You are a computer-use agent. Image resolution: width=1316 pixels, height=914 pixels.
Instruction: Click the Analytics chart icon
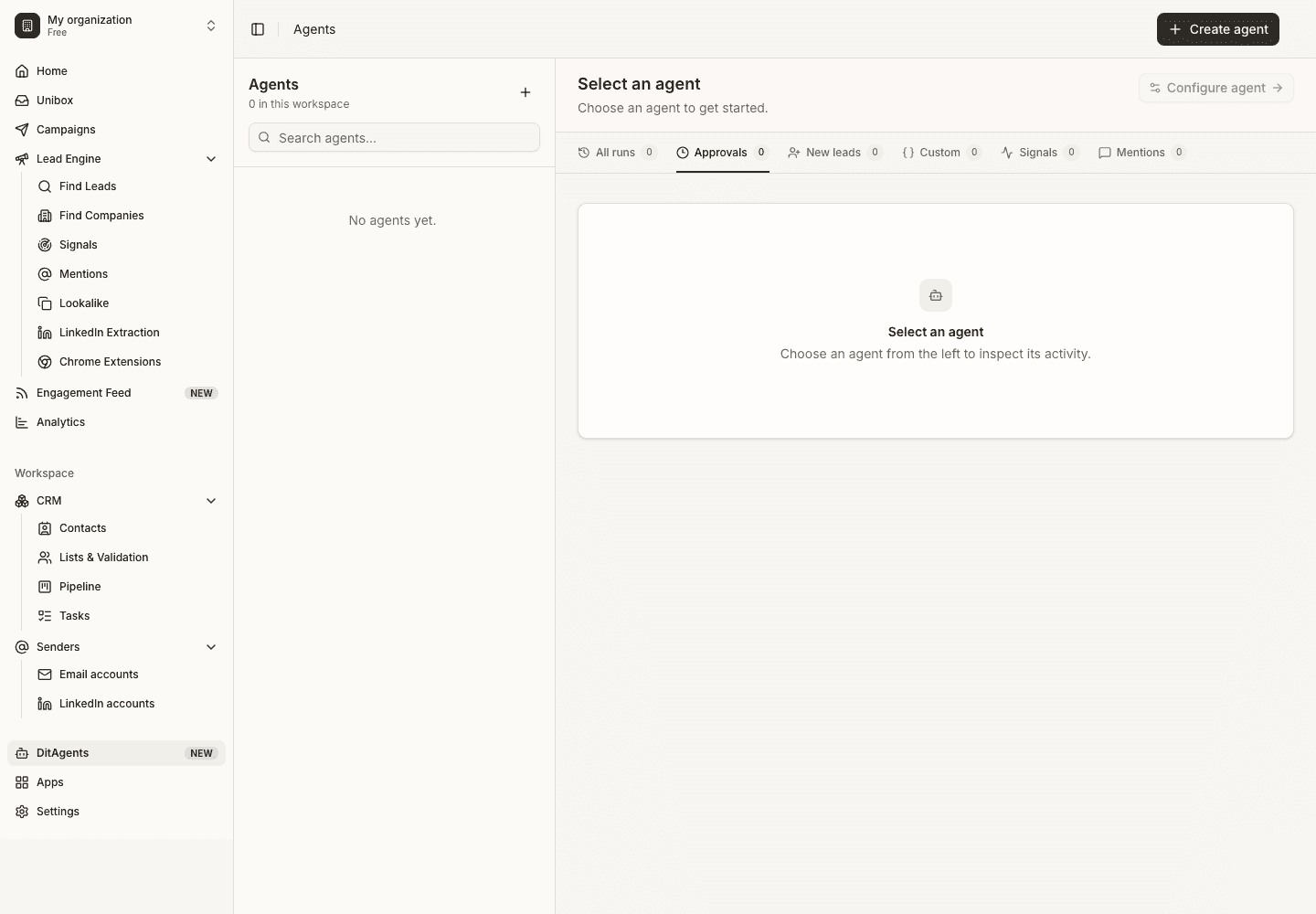click(22, 422)
